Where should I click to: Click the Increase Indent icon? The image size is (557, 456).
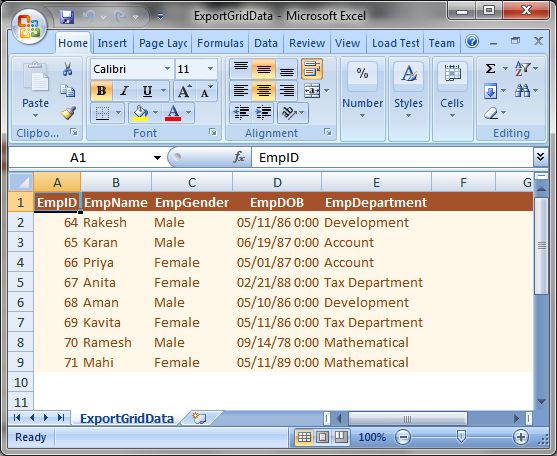(x=263, y=113)
